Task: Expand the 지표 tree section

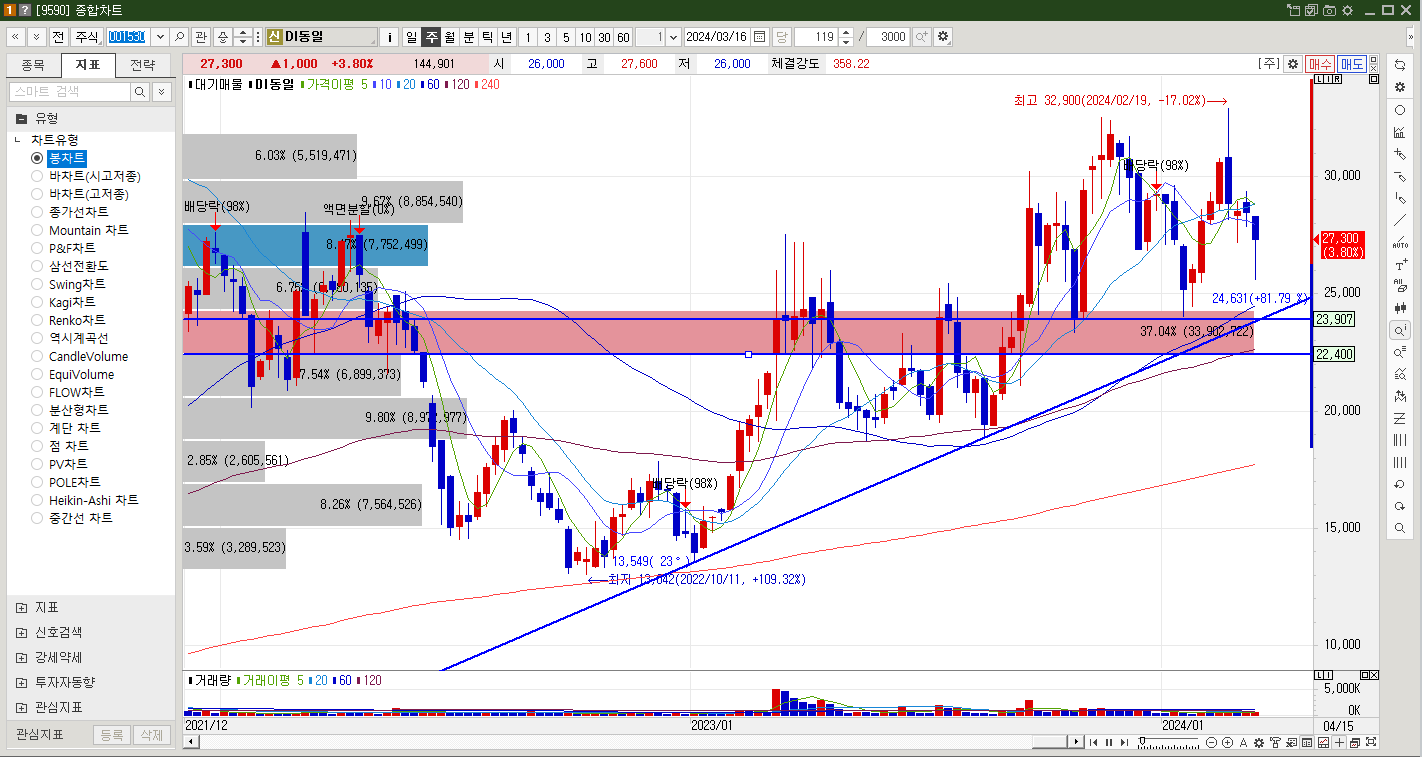Action: [x=22, y=607]
